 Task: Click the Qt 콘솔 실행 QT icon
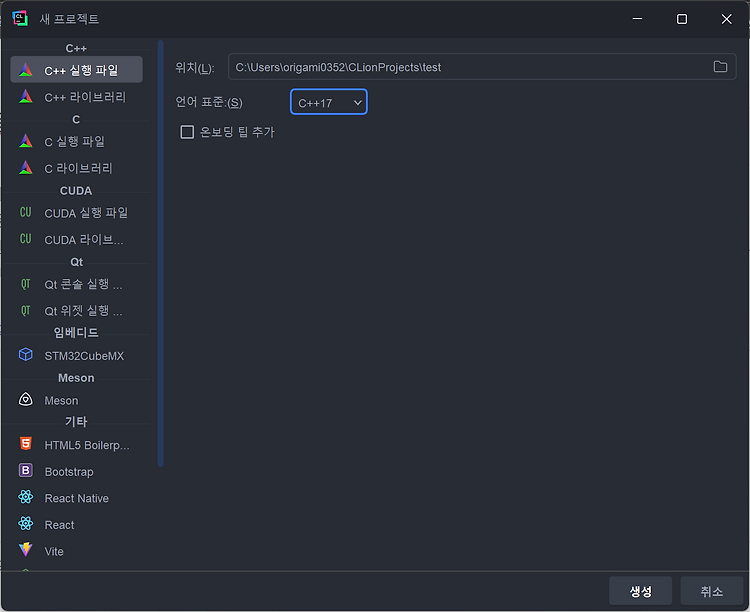(x=26, y=284)
